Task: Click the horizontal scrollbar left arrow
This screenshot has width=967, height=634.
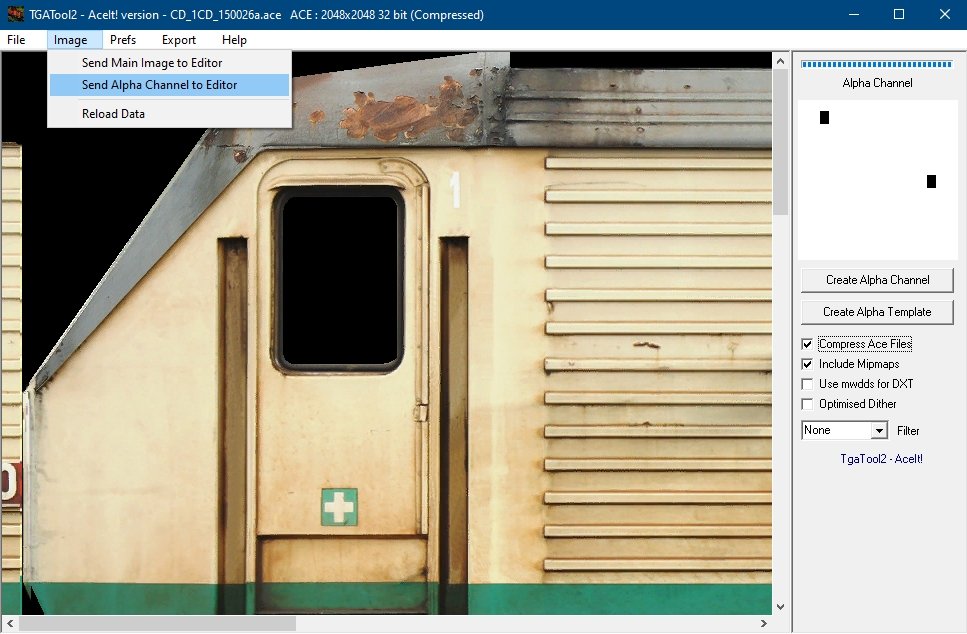Action: [10, 623]
